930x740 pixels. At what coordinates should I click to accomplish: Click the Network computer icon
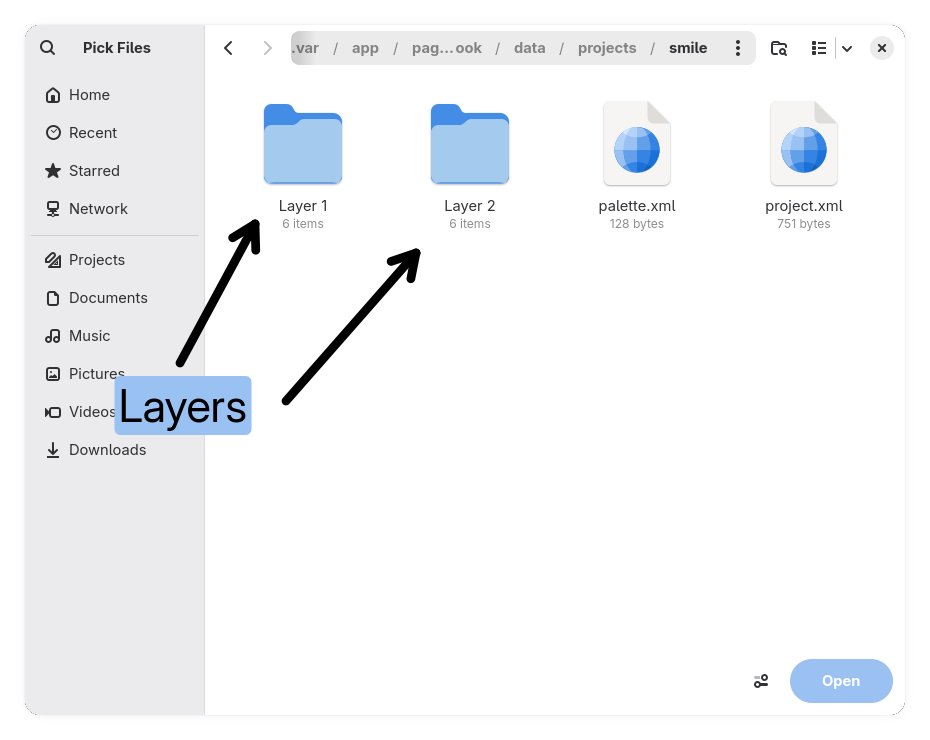53,209
